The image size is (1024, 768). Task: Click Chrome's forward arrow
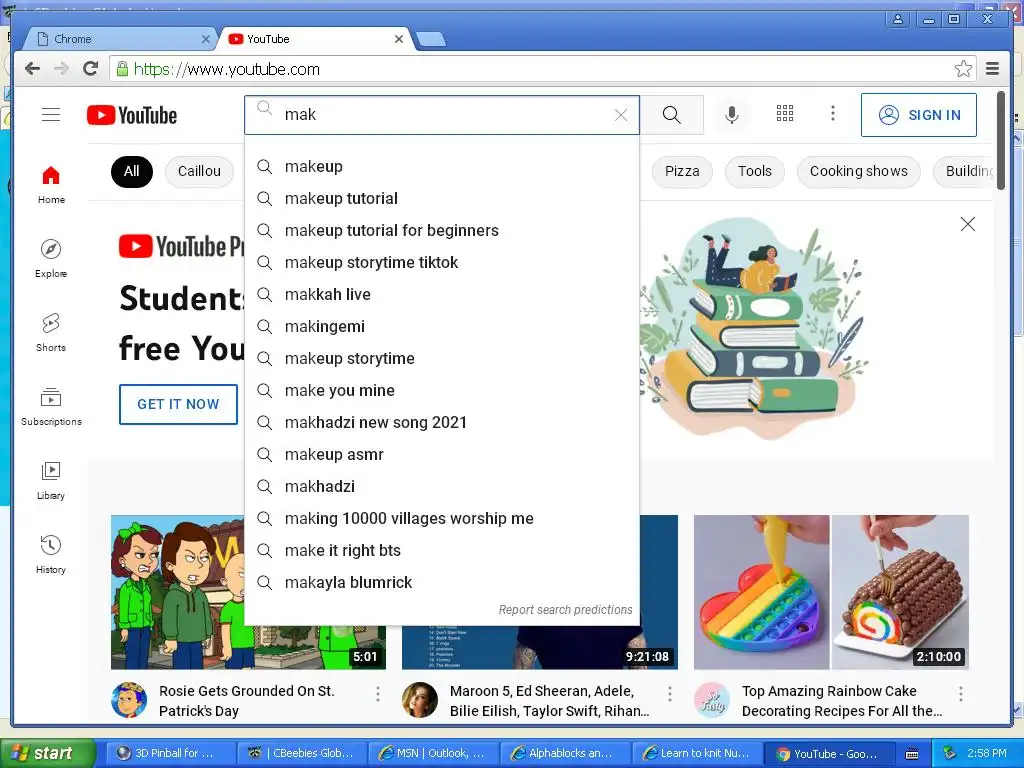pos(61,69)
